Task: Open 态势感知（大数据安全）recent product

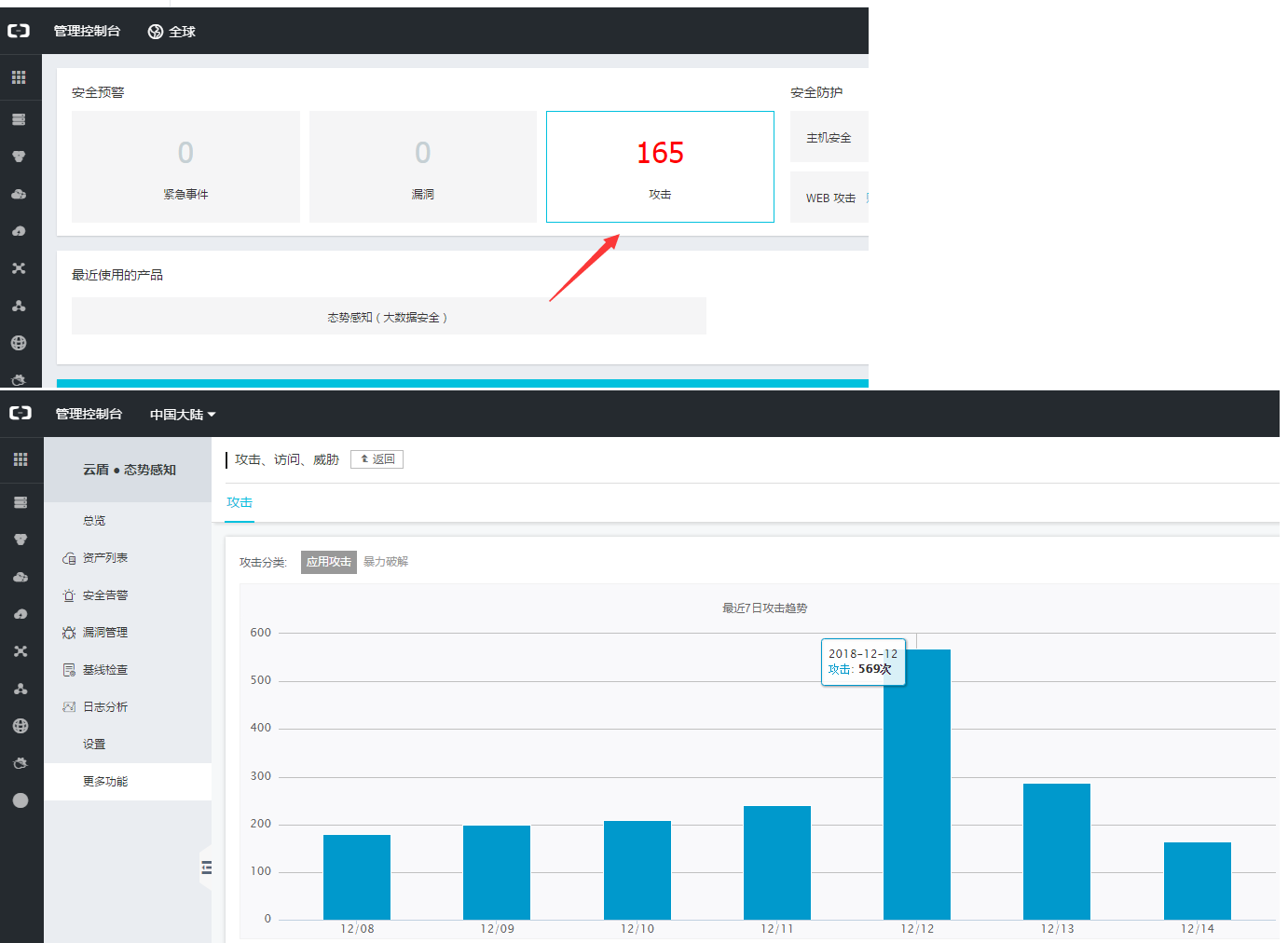Action: pos(388,317)
